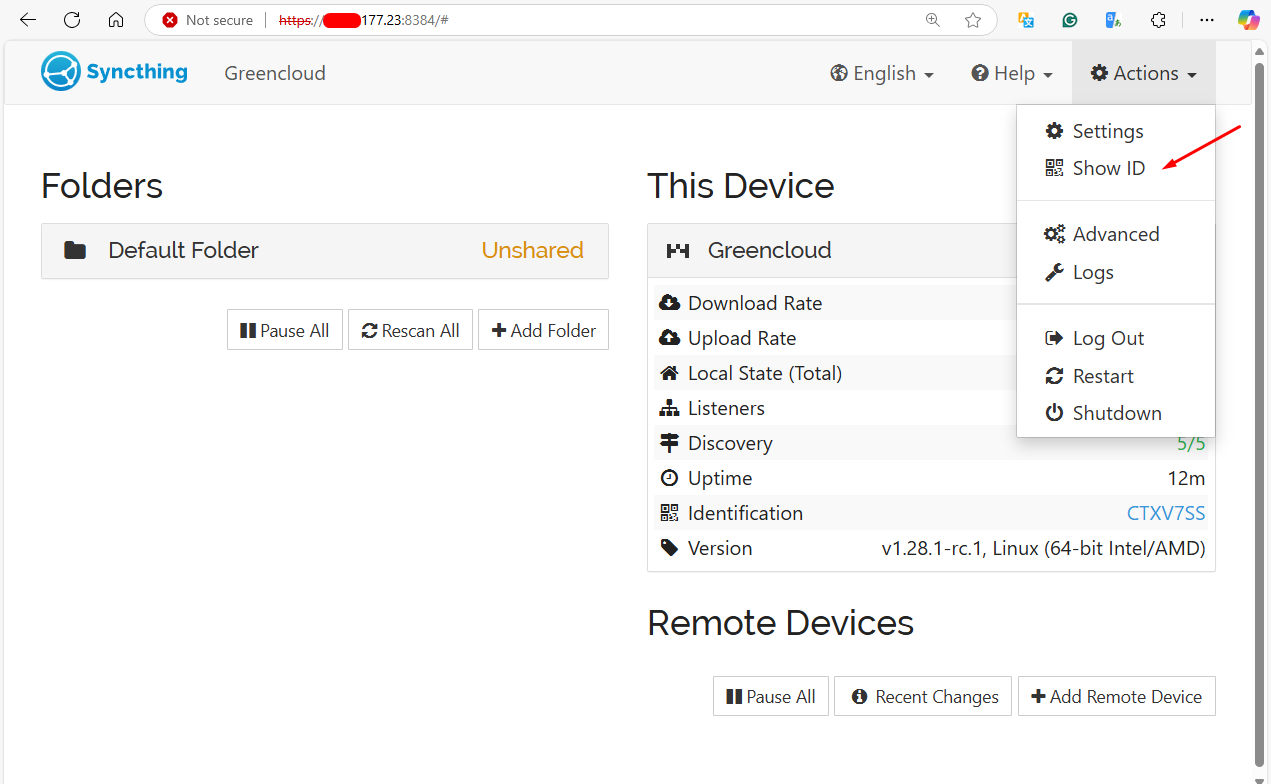Click the Unshared folder status text
Image resolution: width=1271 pixels, height=784 pixels.
532,250
